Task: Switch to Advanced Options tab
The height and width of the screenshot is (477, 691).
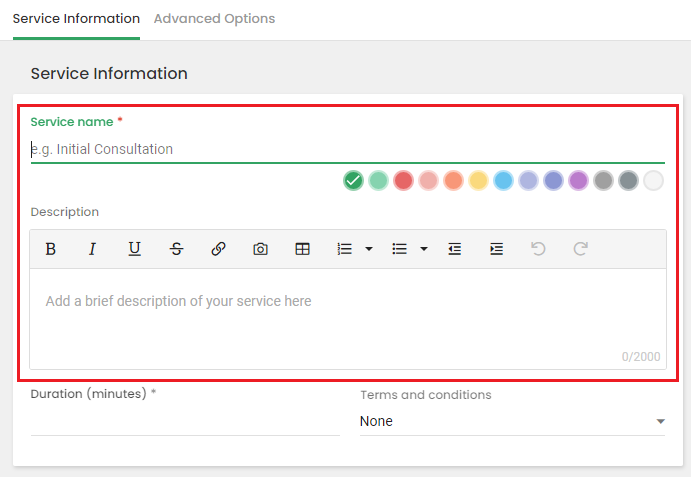Action: 214,19
